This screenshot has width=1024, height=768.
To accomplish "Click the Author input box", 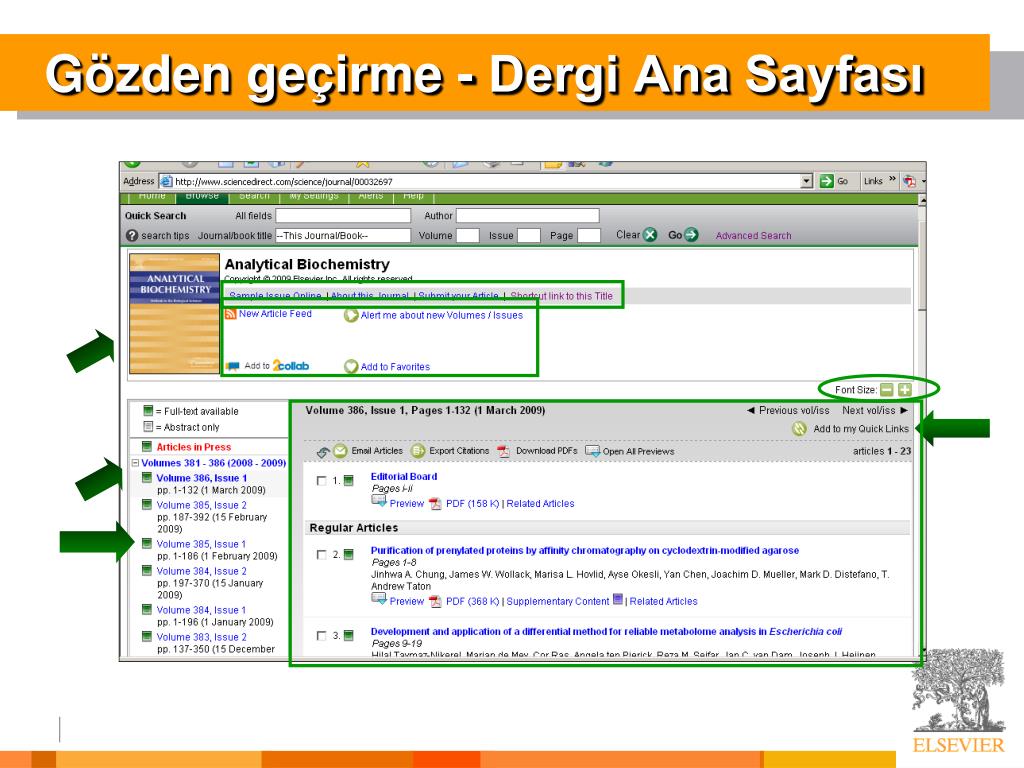I will [527, 216].
